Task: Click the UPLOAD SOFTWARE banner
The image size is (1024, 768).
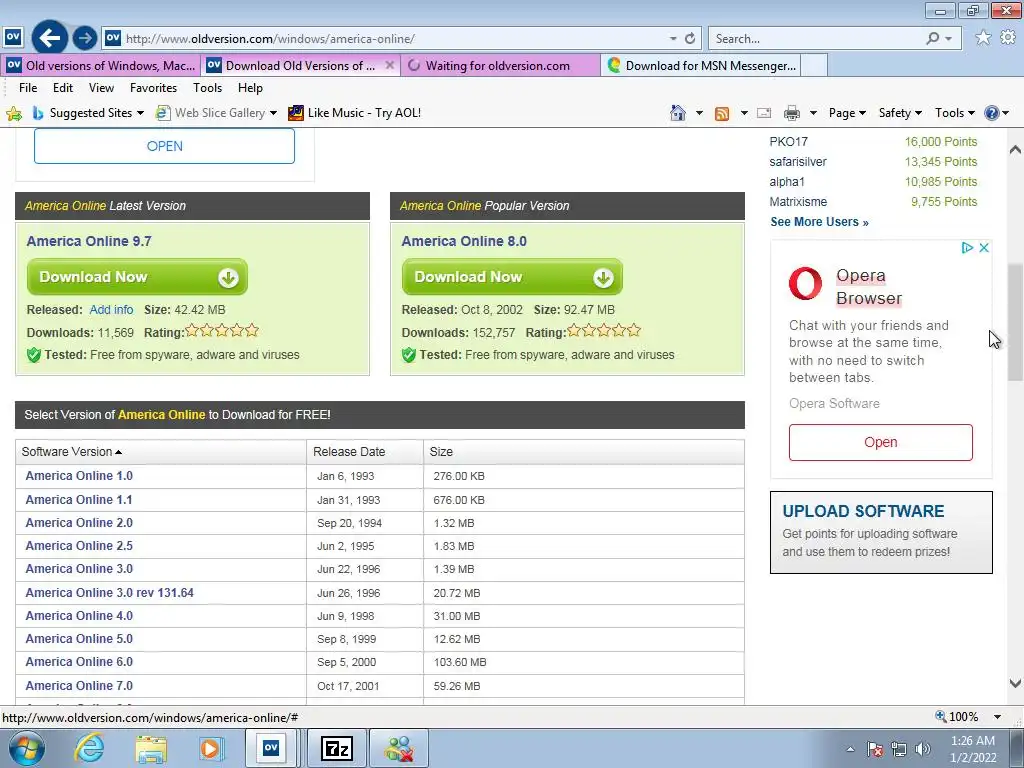Action: [881, 532]
